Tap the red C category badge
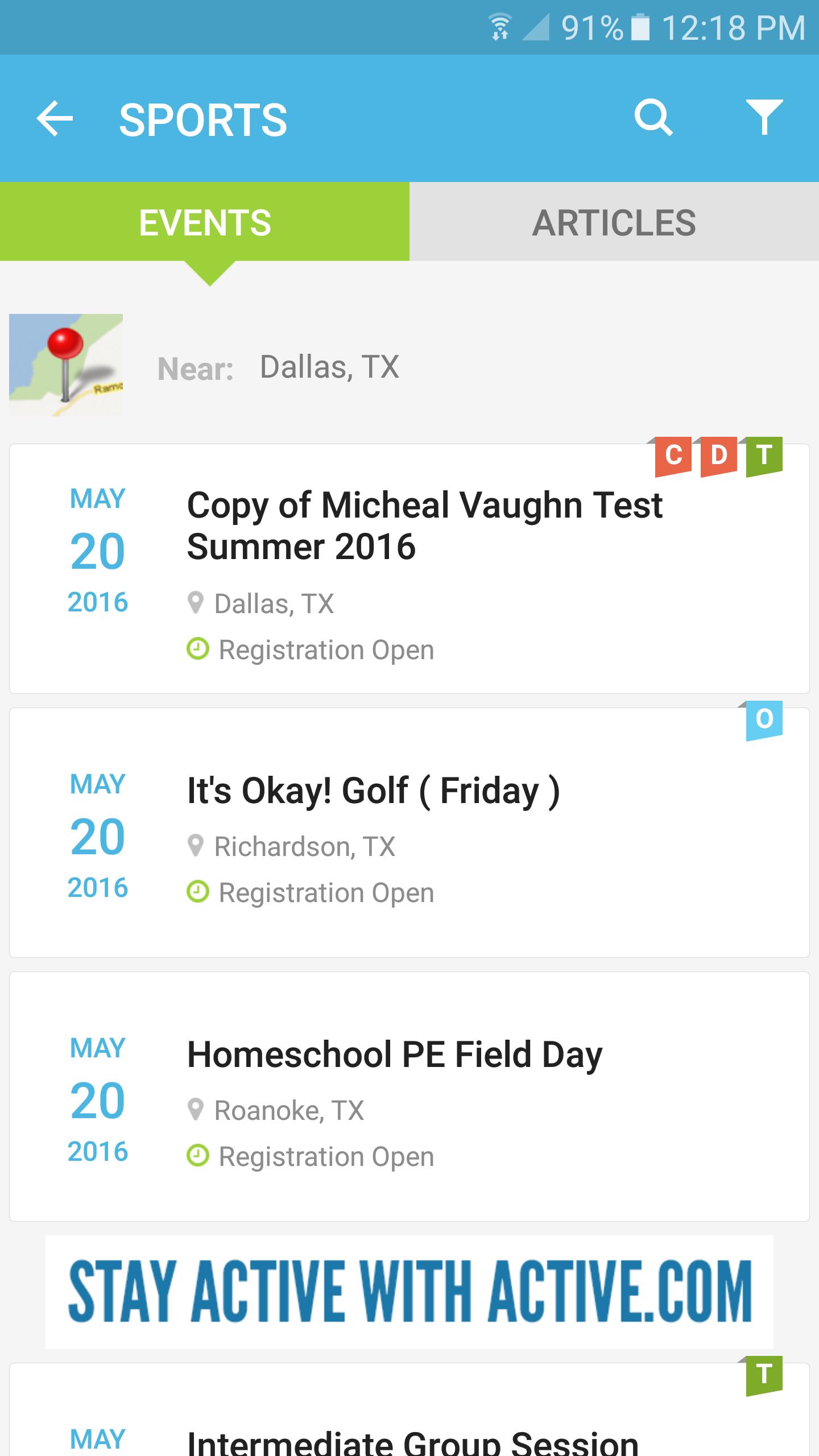This screenshot has height=1456, width=819. [x=673, y=456]
